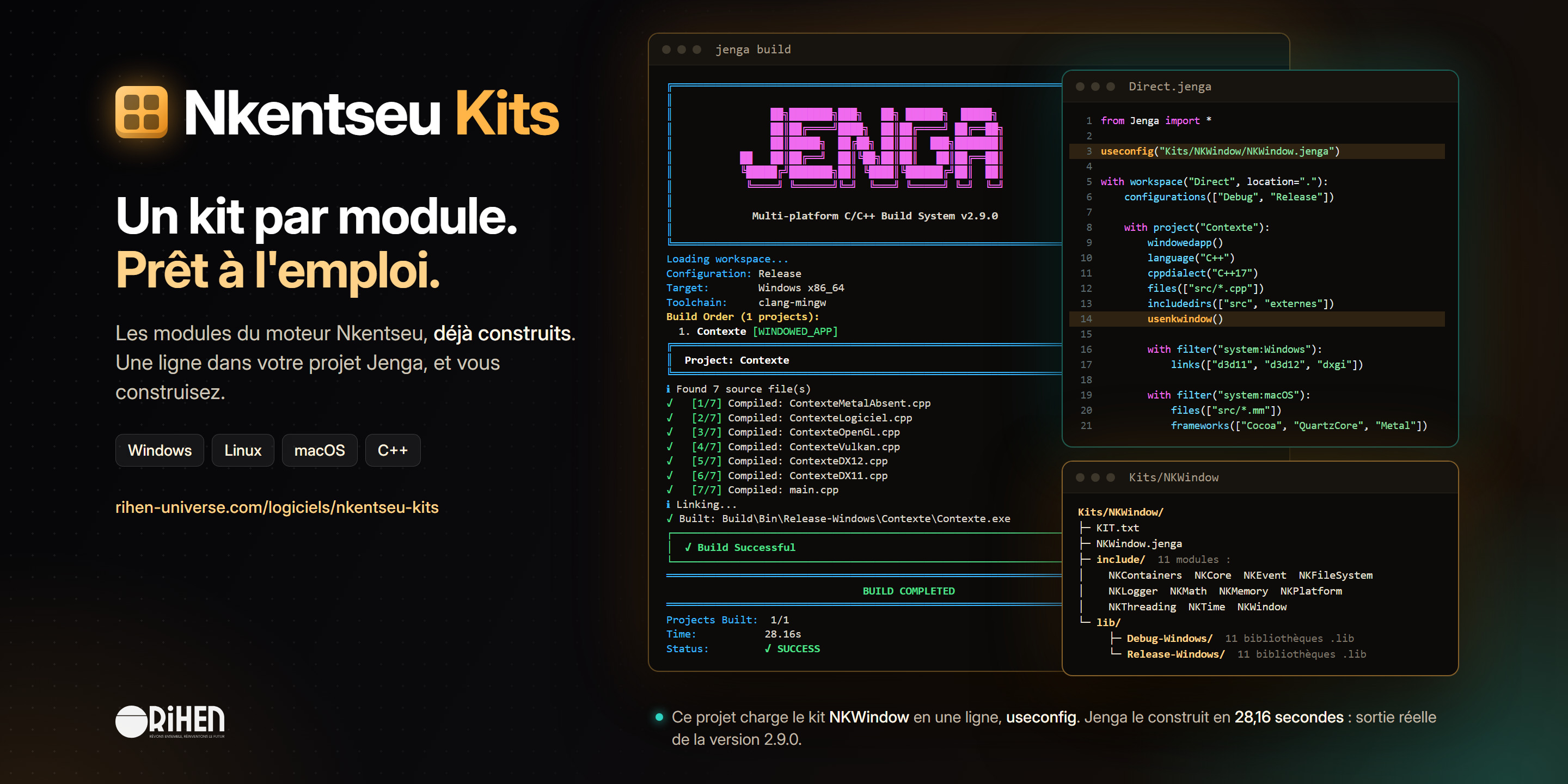Select the include/ folder in the tree

[1120, 559]
